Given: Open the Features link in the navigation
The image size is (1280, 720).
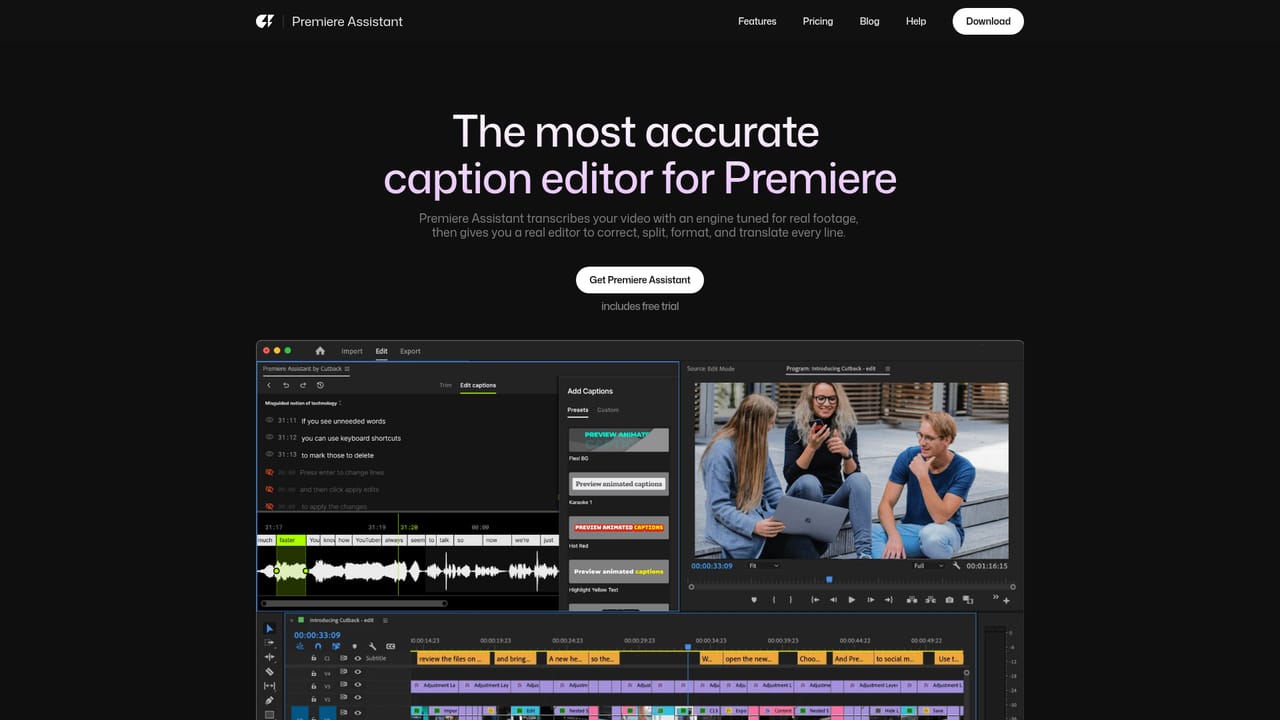Looking at the screenshot, I should (757, 21).
